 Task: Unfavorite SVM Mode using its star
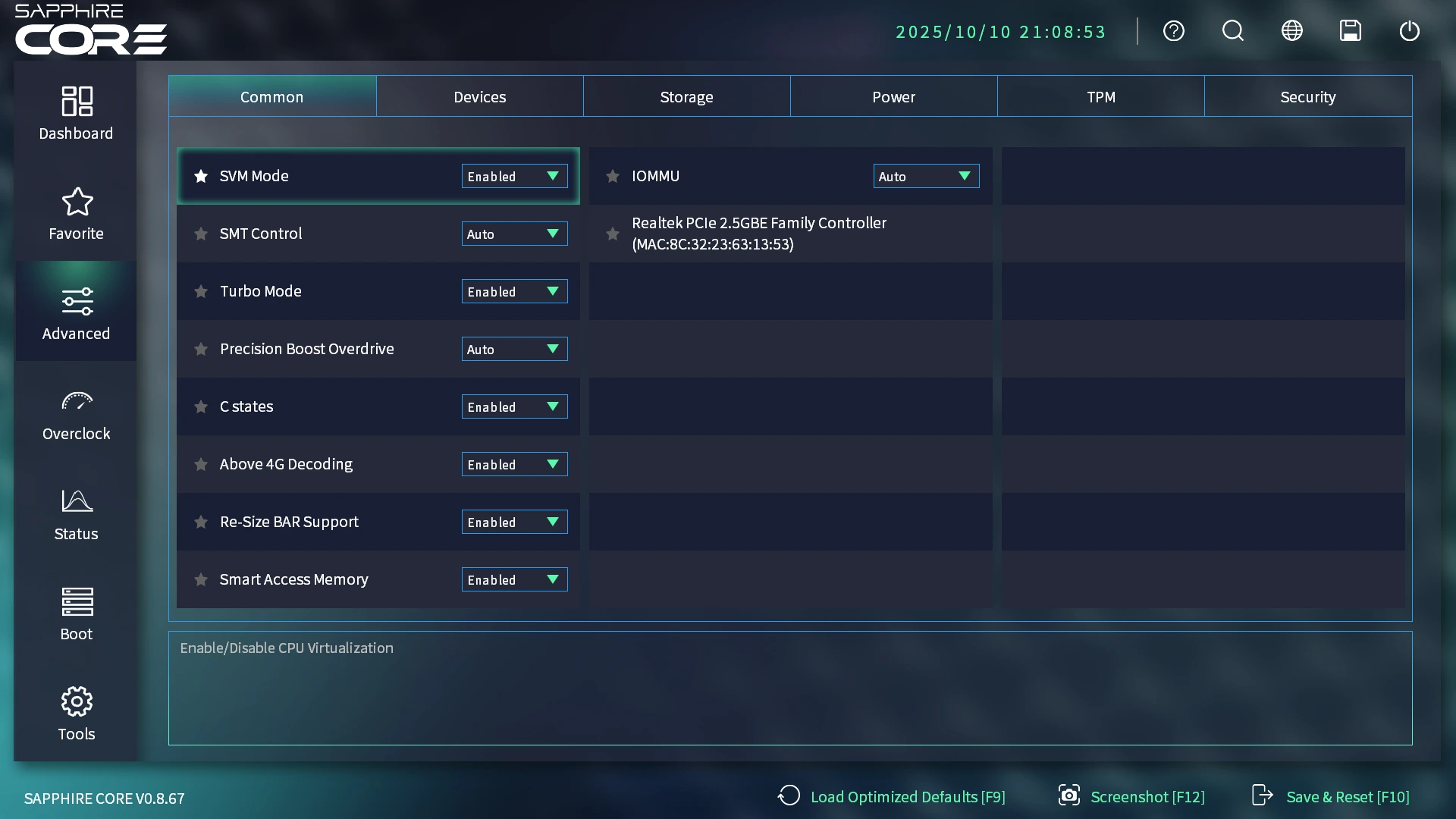pos(201,176)
